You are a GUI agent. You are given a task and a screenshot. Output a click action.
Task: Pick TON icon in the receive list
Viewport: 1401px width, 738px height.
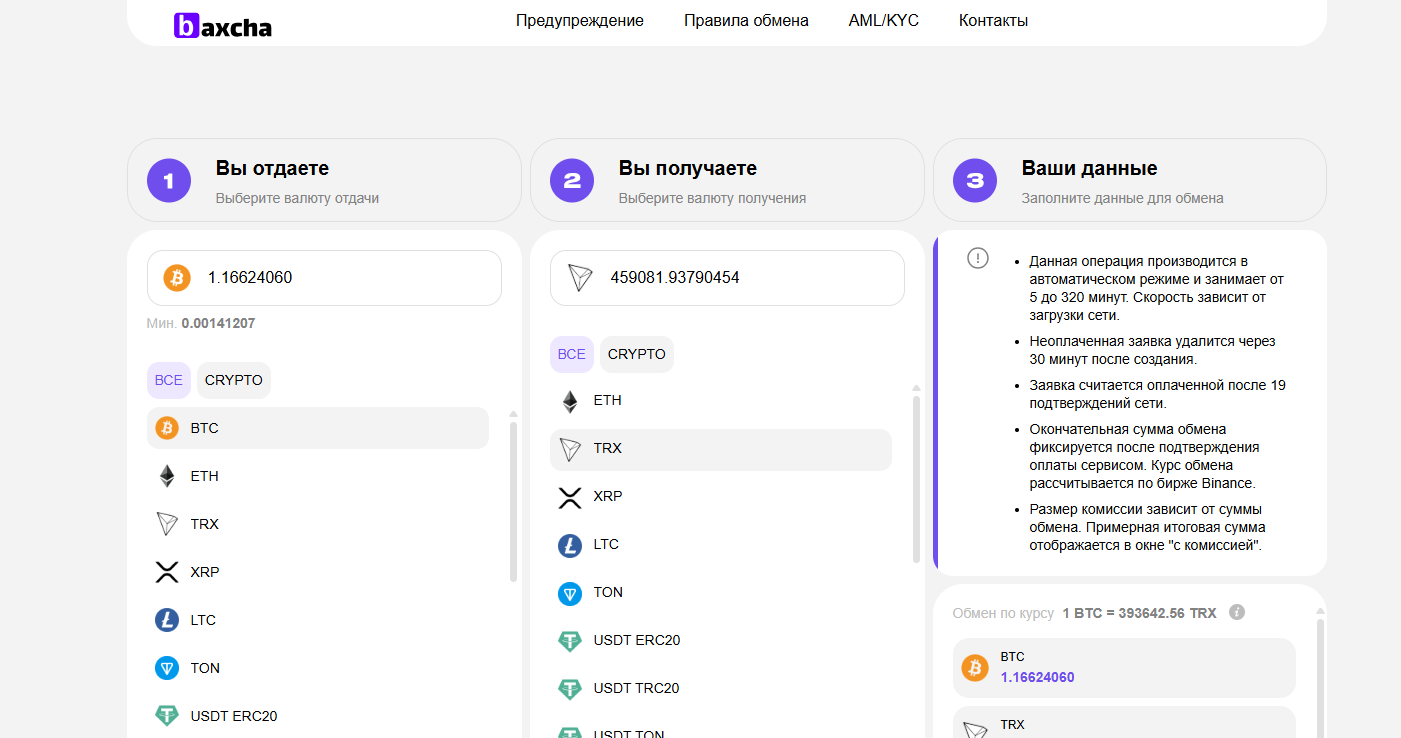(x=570, y=593)
